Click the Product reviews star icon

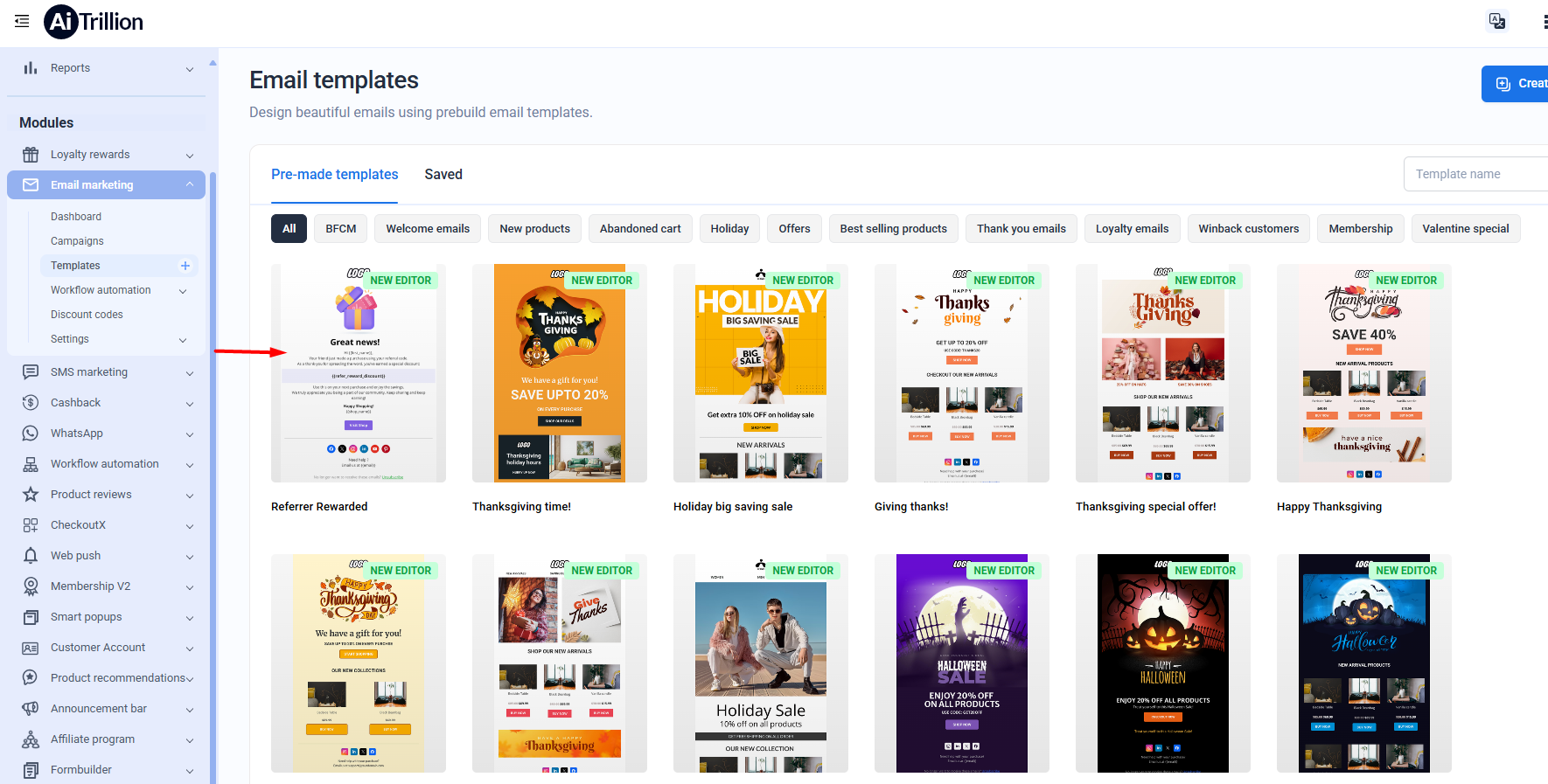pos(31,495)
